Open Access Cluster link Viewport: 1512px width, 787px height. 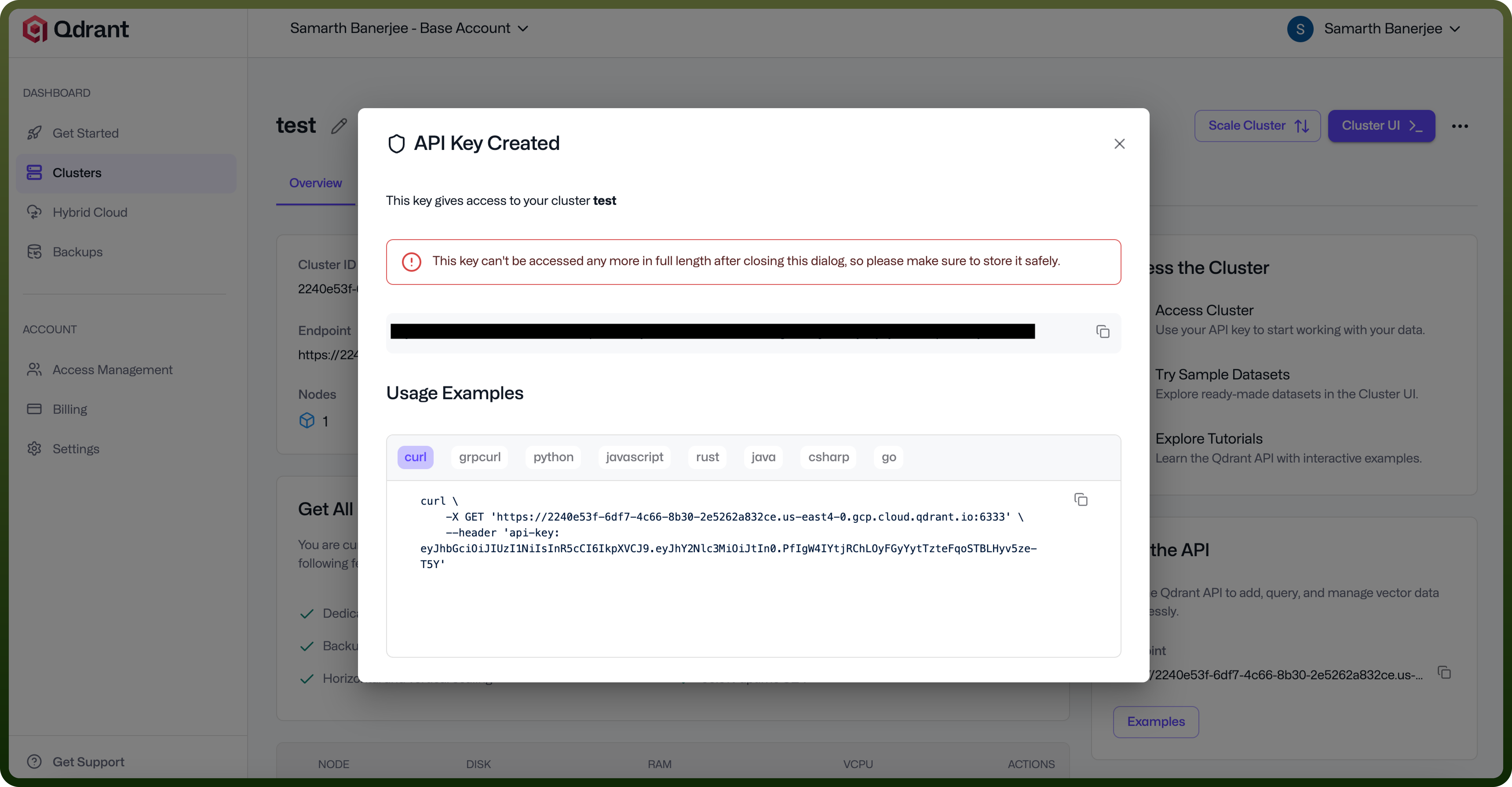pyautogui.click(x=1204, y=310)
